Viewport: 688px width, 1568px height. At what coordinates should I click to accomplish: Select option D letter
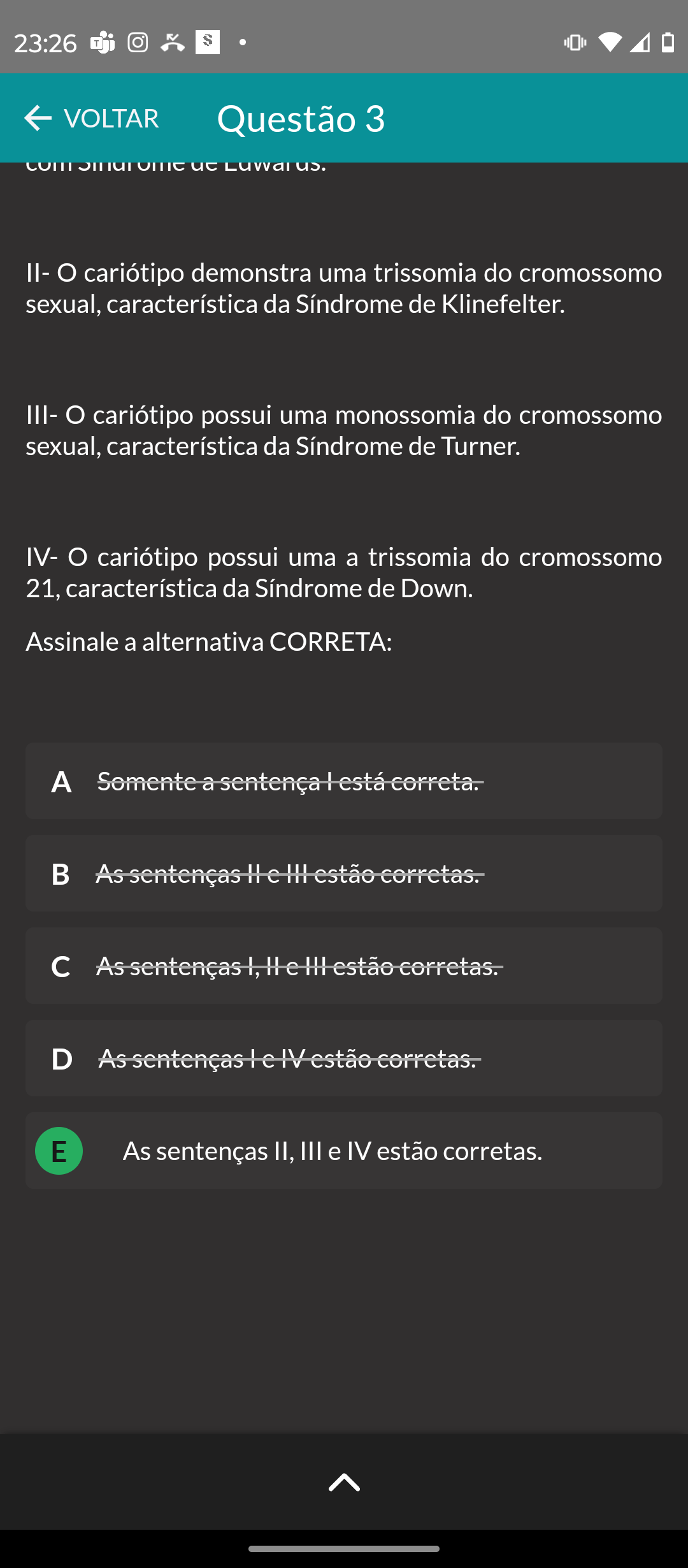click(61, 1059)
